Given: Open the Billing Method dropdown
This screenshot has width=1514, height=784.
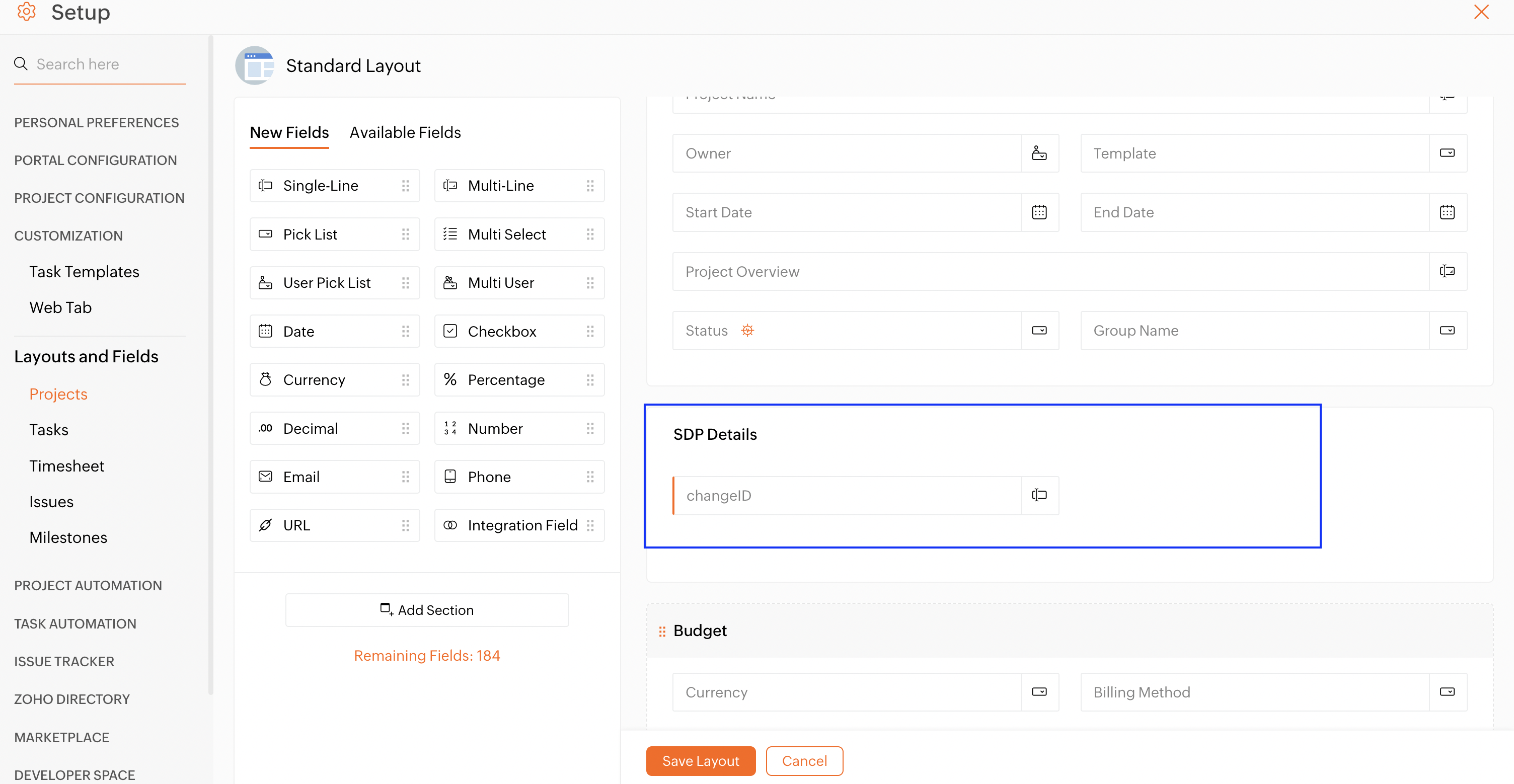Looking at the screenshot, I should coord(1447,692).
